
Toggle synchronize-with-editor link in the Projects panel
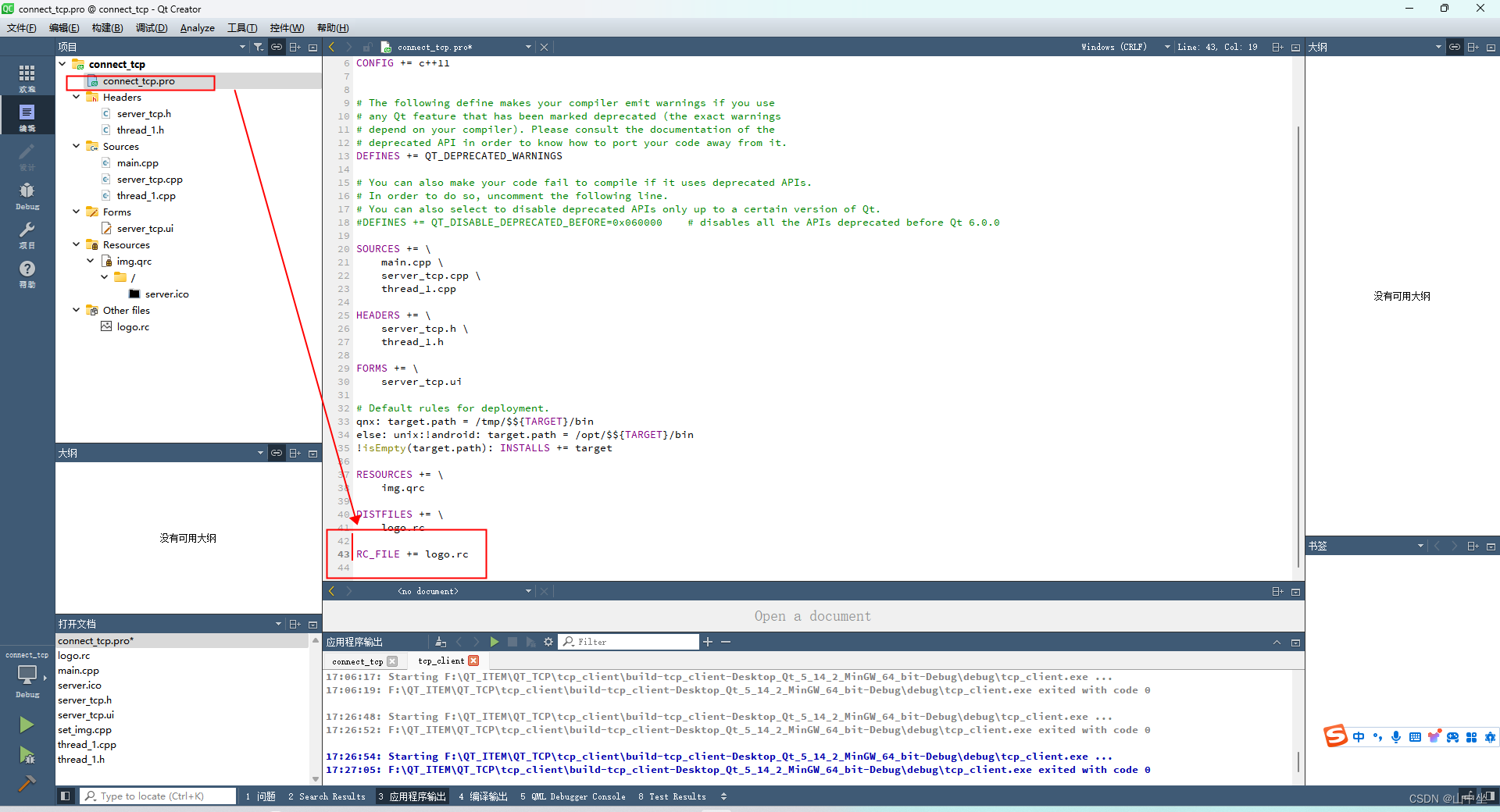(x=277, y=47)
